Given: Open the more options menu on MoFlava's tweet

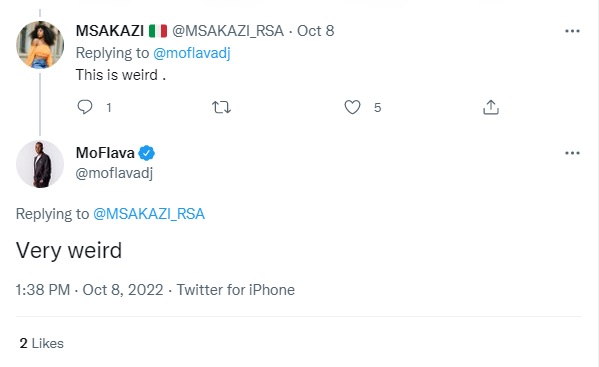Looking at the screenshot, I should click(572, 153).
